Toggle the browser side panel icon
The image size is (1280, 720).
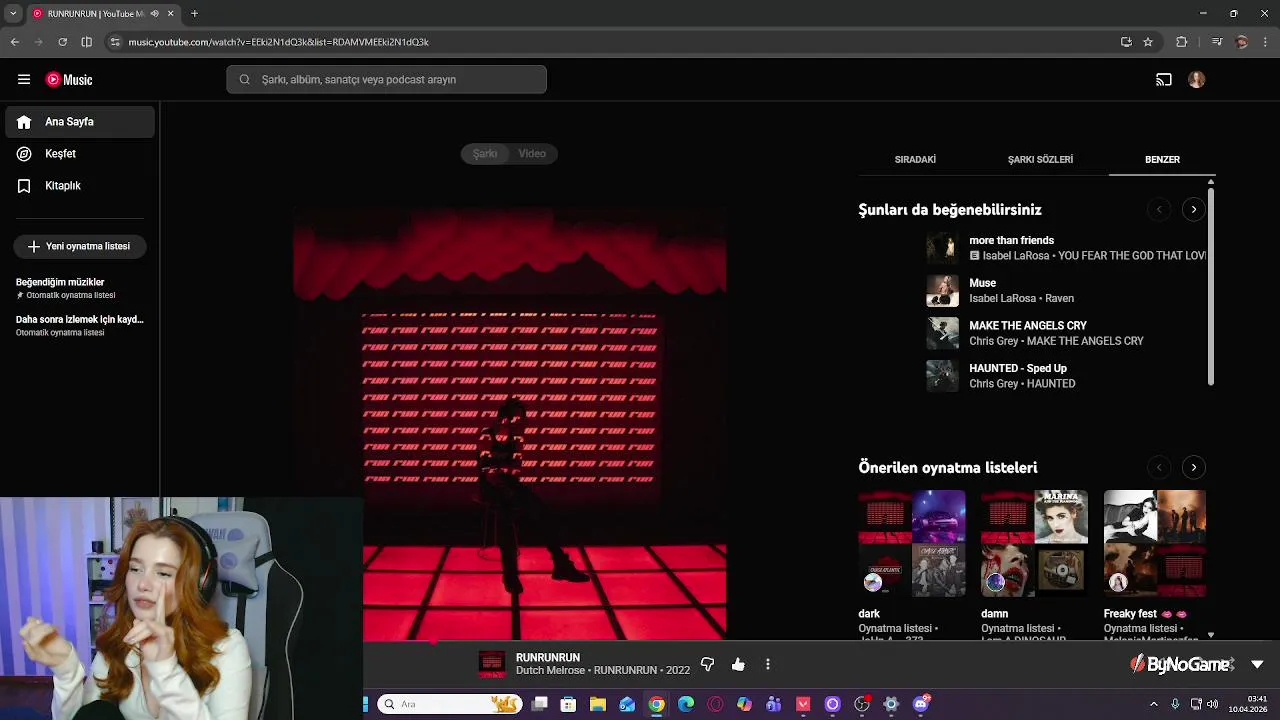(86, 42)
